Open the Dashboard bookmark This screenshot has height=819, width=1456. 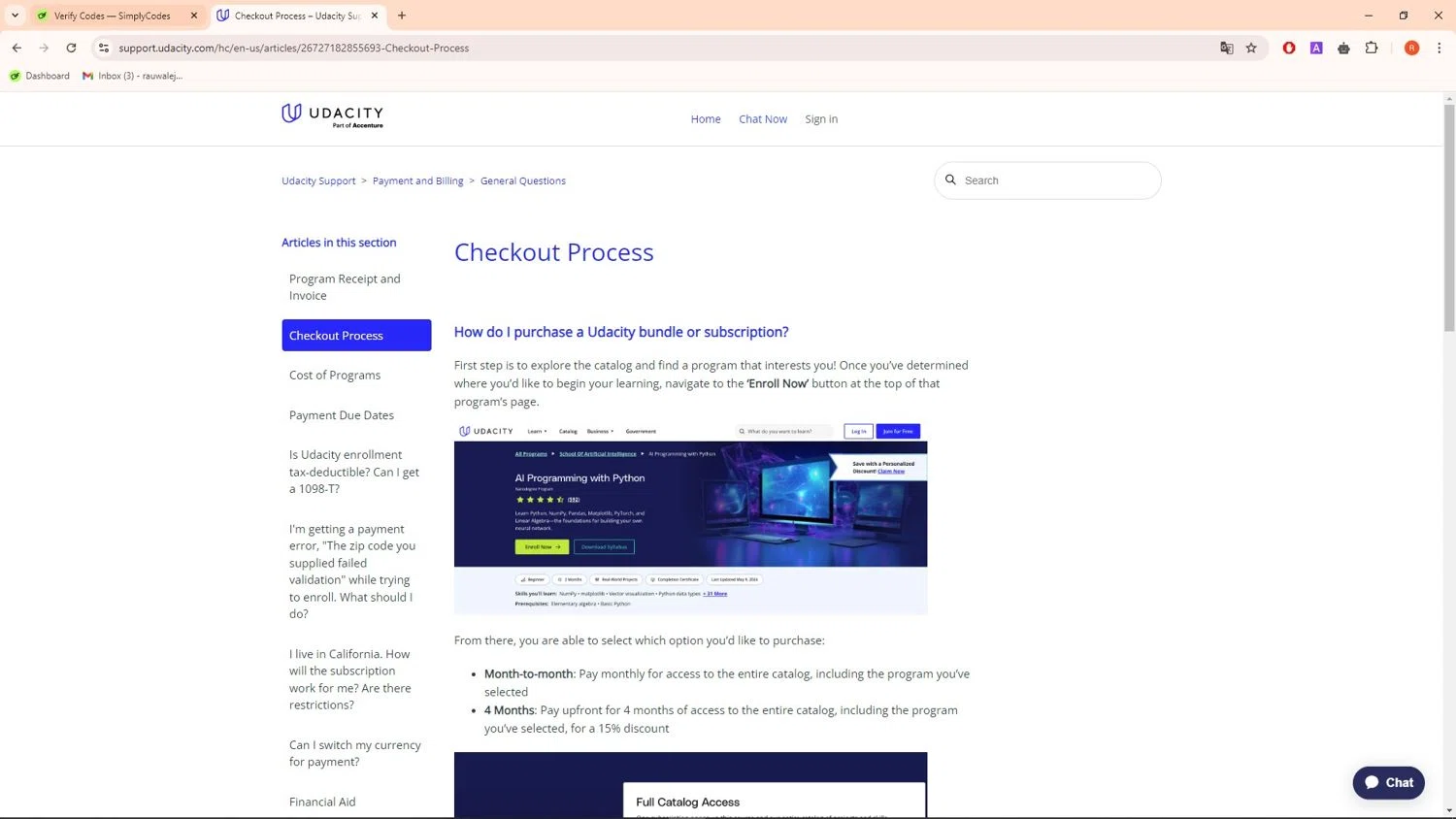(40, 76)
